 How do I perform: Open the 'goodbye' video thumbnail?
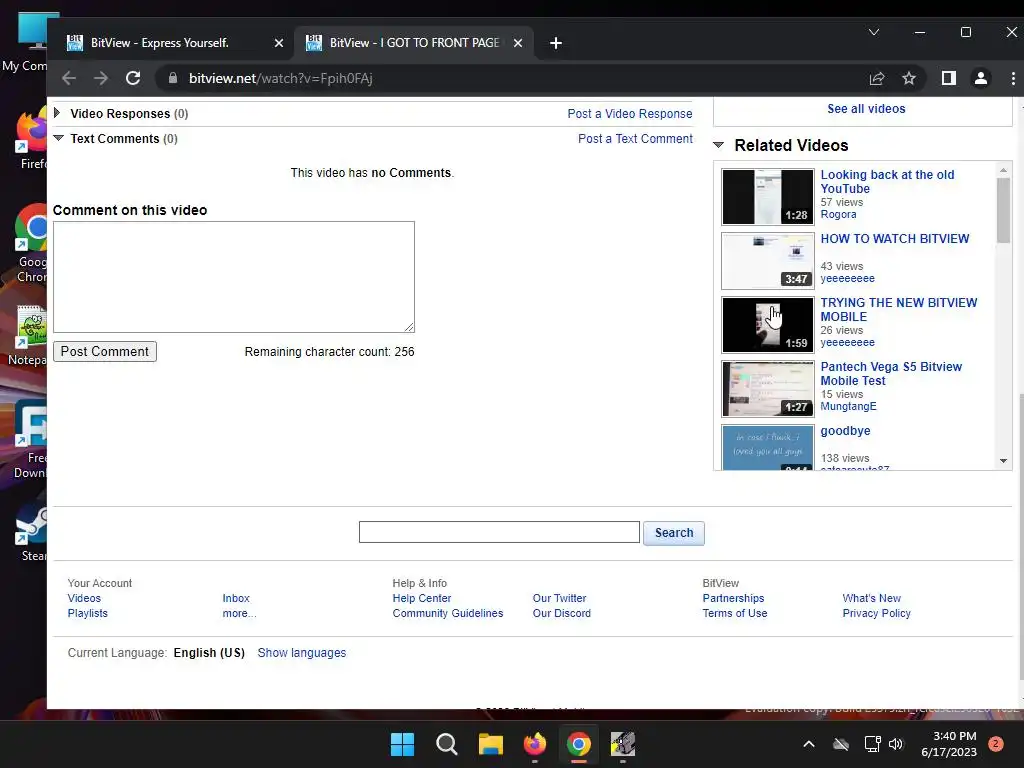pyautogui.click(x=768, y=447)
